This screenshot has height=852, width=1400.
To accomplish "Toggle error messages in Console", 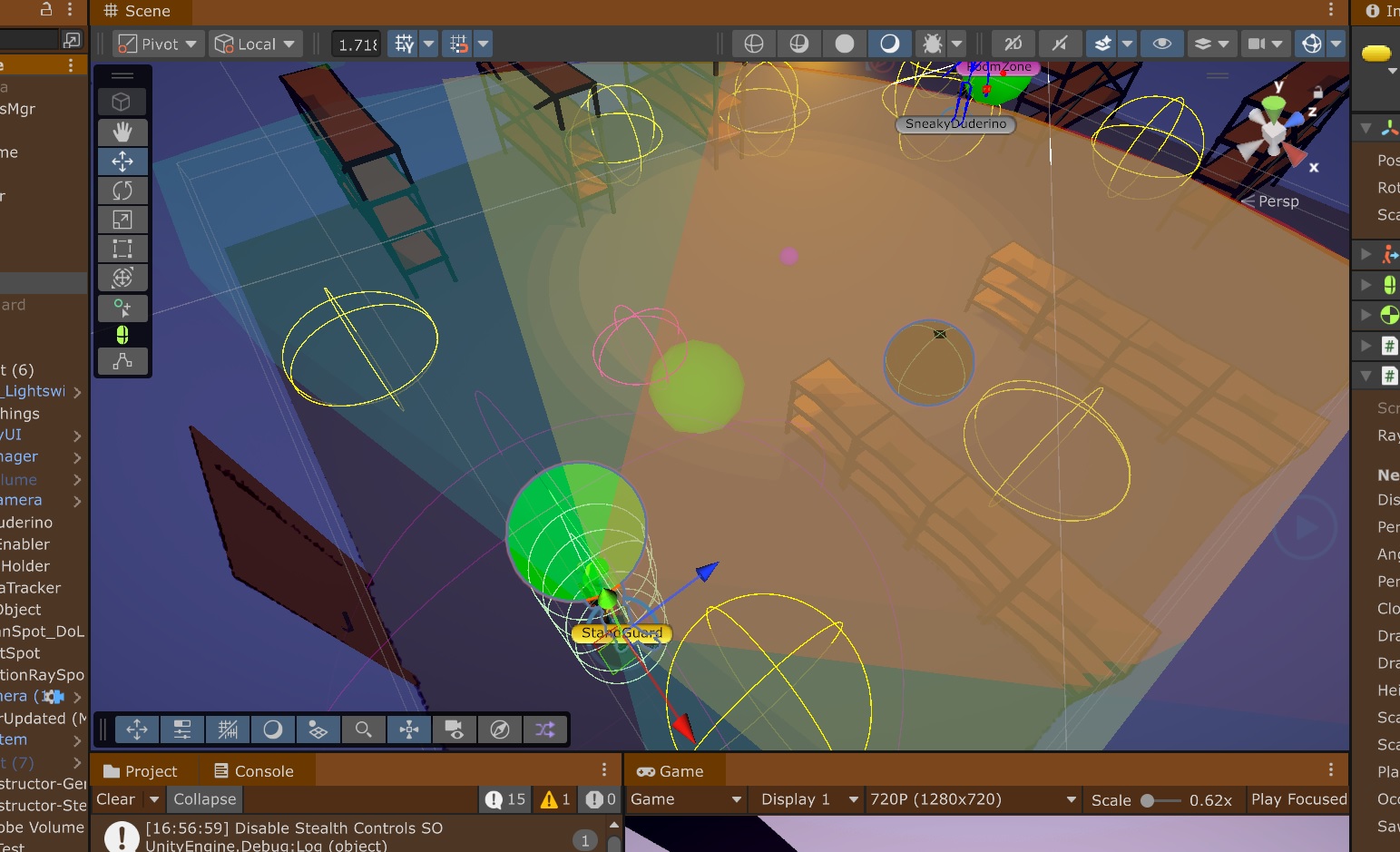I will click(x=601, y=799).
